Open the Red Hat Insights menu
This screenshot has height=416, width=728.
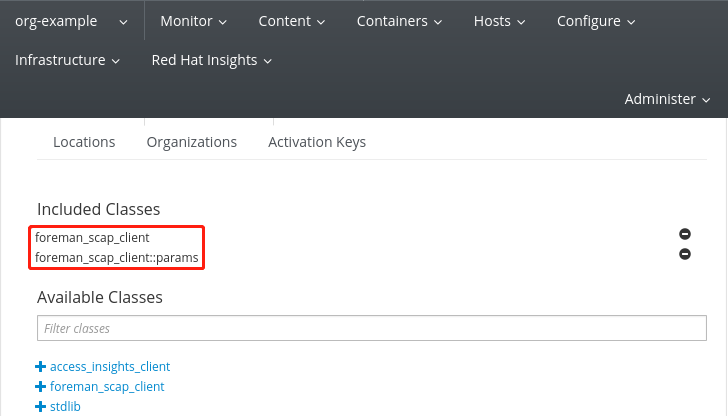coord(211,60)
